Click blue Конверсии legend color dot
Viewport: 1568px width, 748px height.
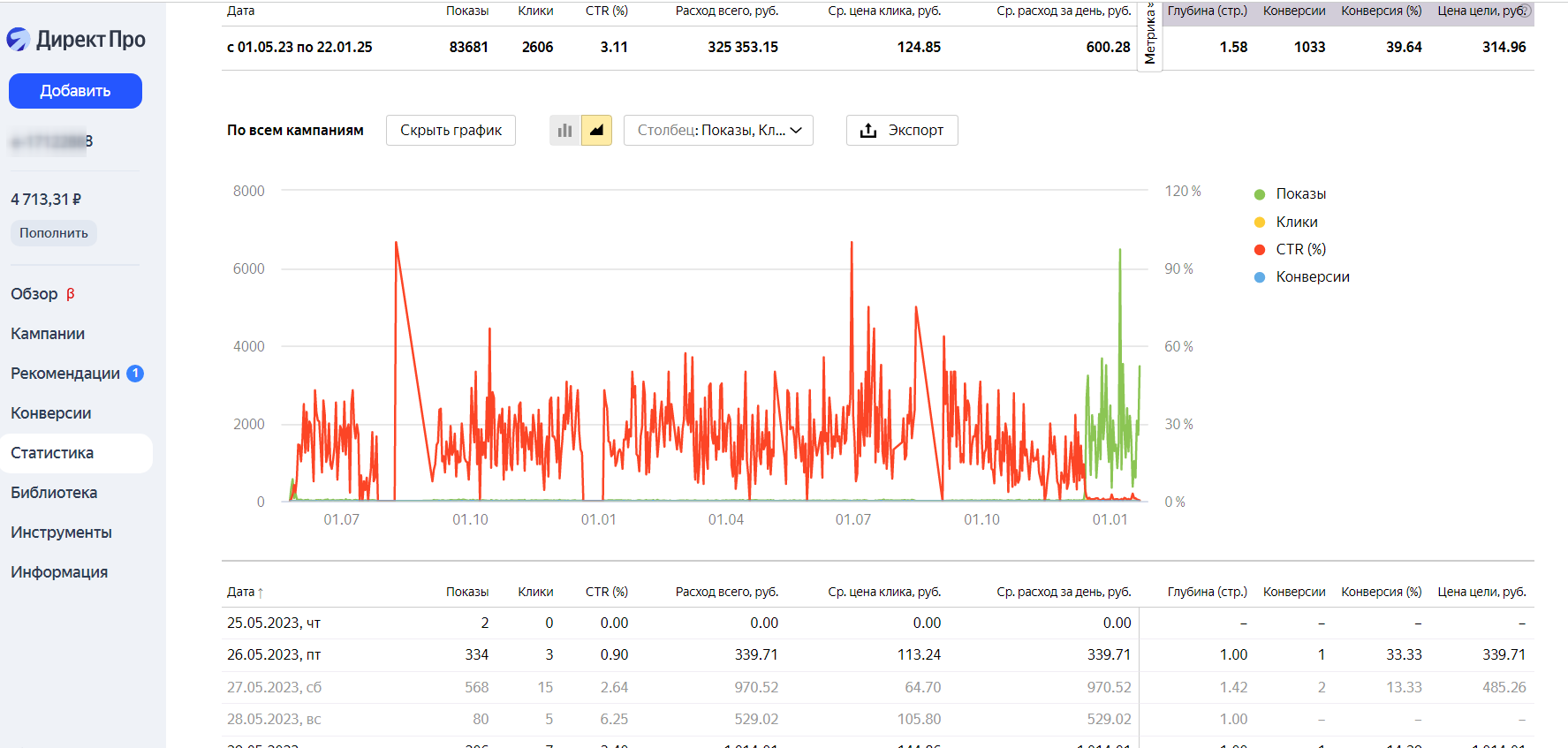tap(1260, 277)
